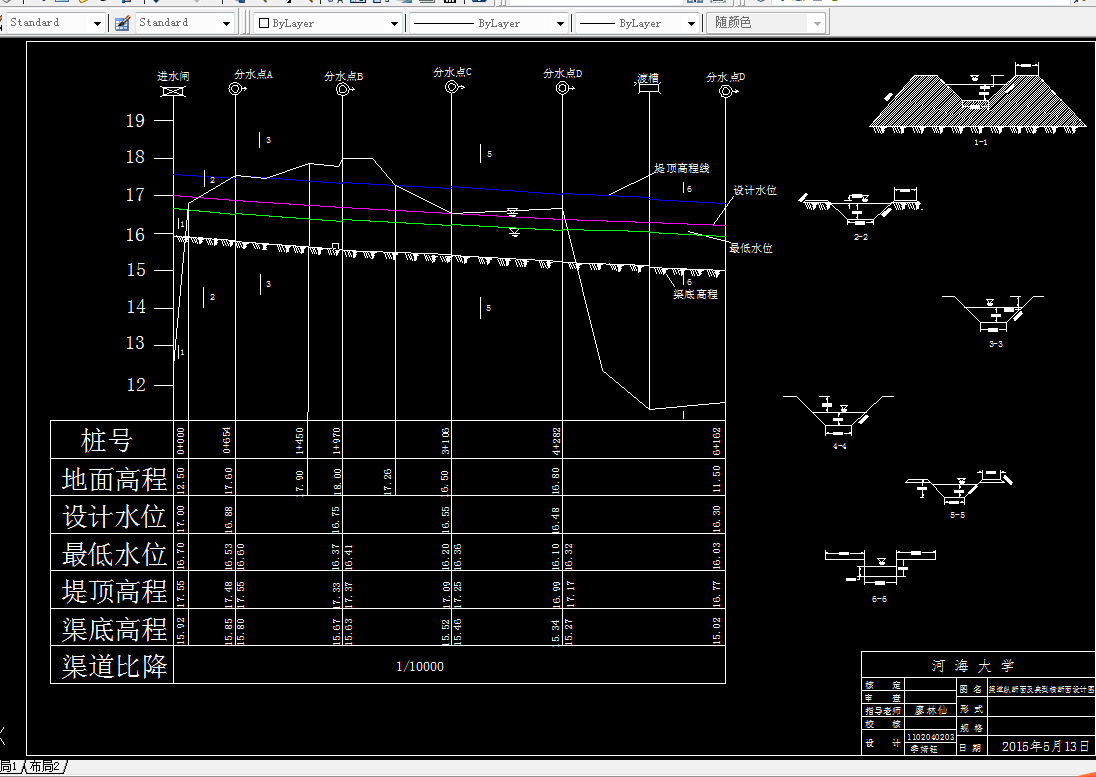Click station number 3+106
Image resolution: width=1096 pixels, height=777 pixels.
[445, 441]
